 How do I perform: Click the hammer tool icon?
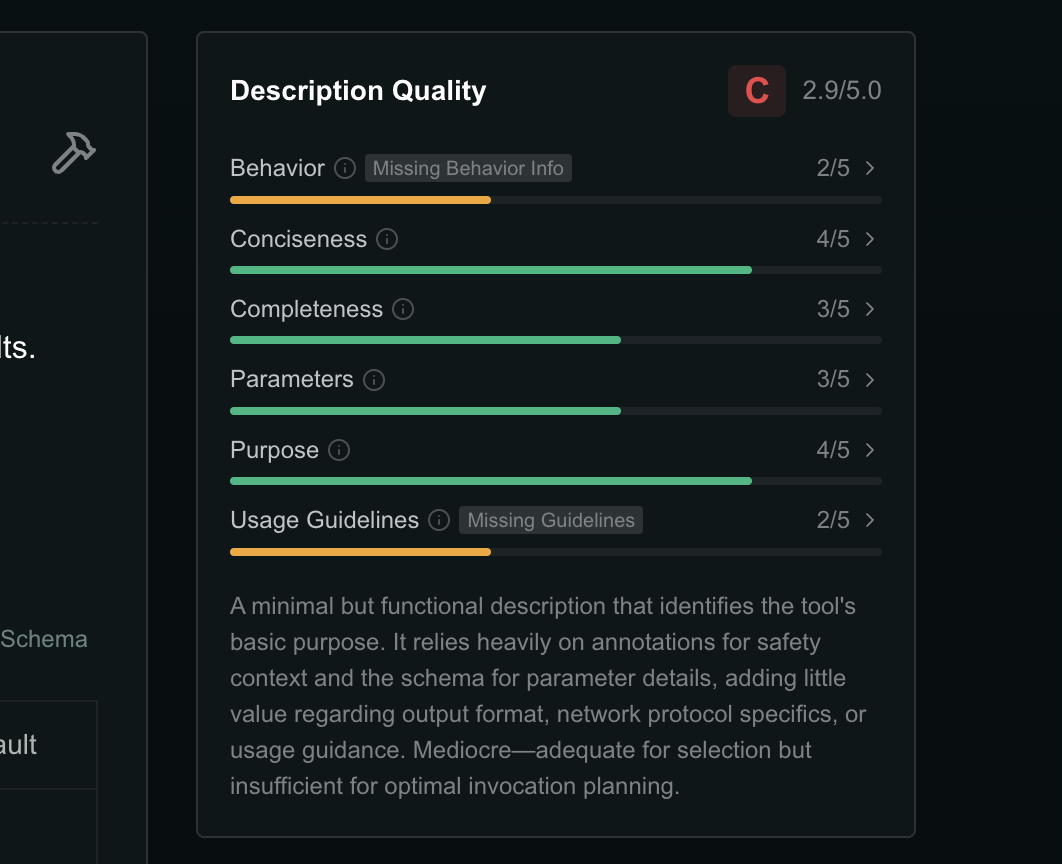(x=73, y=153)
